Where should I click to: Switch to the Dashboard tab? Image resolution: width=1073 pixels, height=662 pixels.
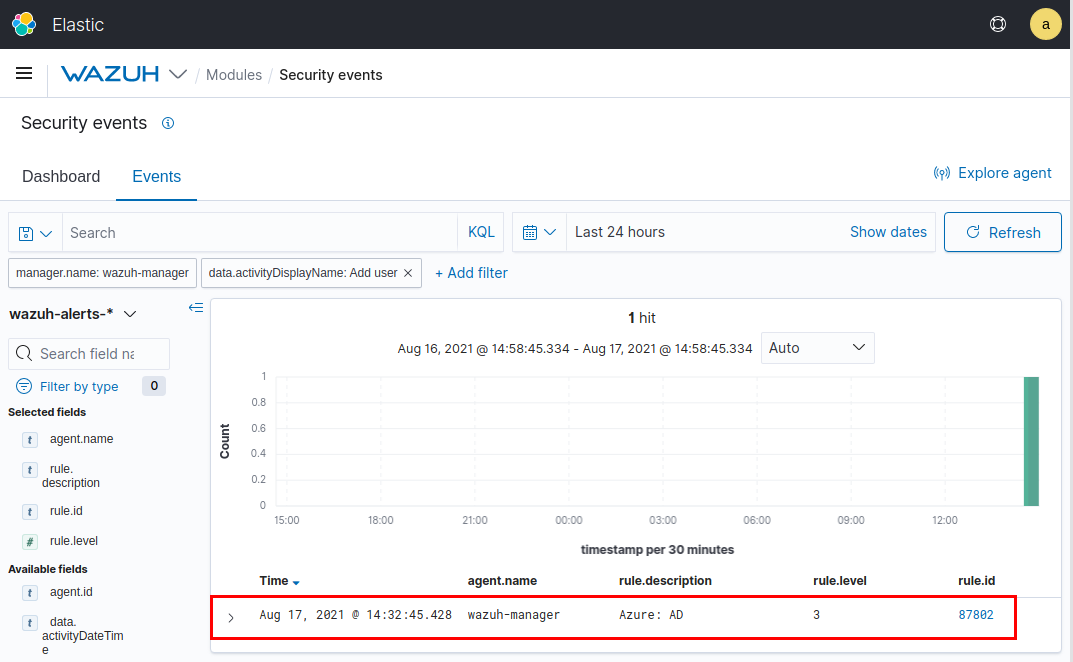coord(61,177)
